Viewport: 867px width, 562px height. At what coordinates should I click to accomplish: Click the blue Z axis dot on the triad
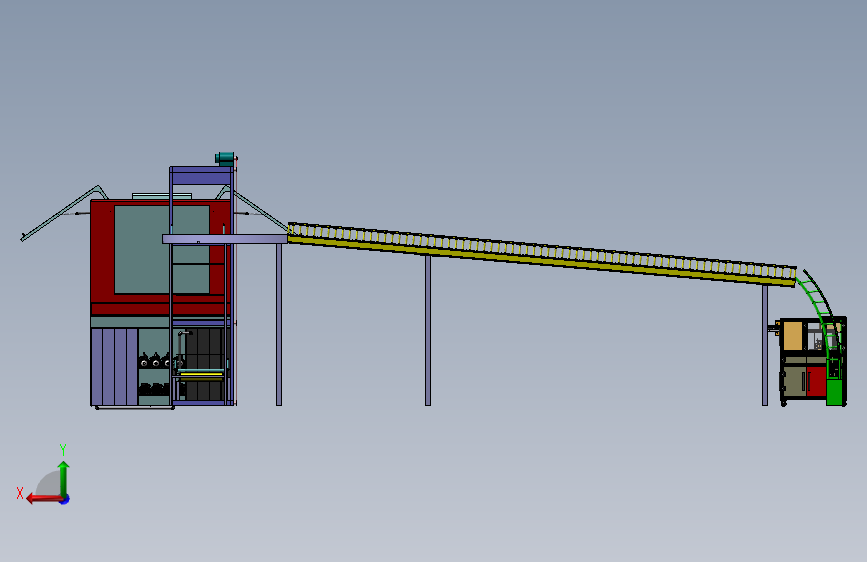click(65, 500)
